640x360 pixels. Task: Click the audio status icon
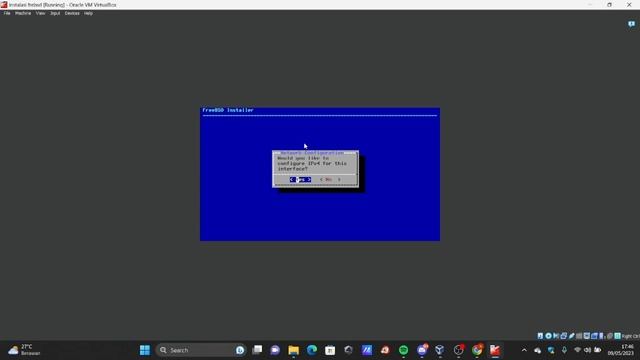tap(556, 336)
